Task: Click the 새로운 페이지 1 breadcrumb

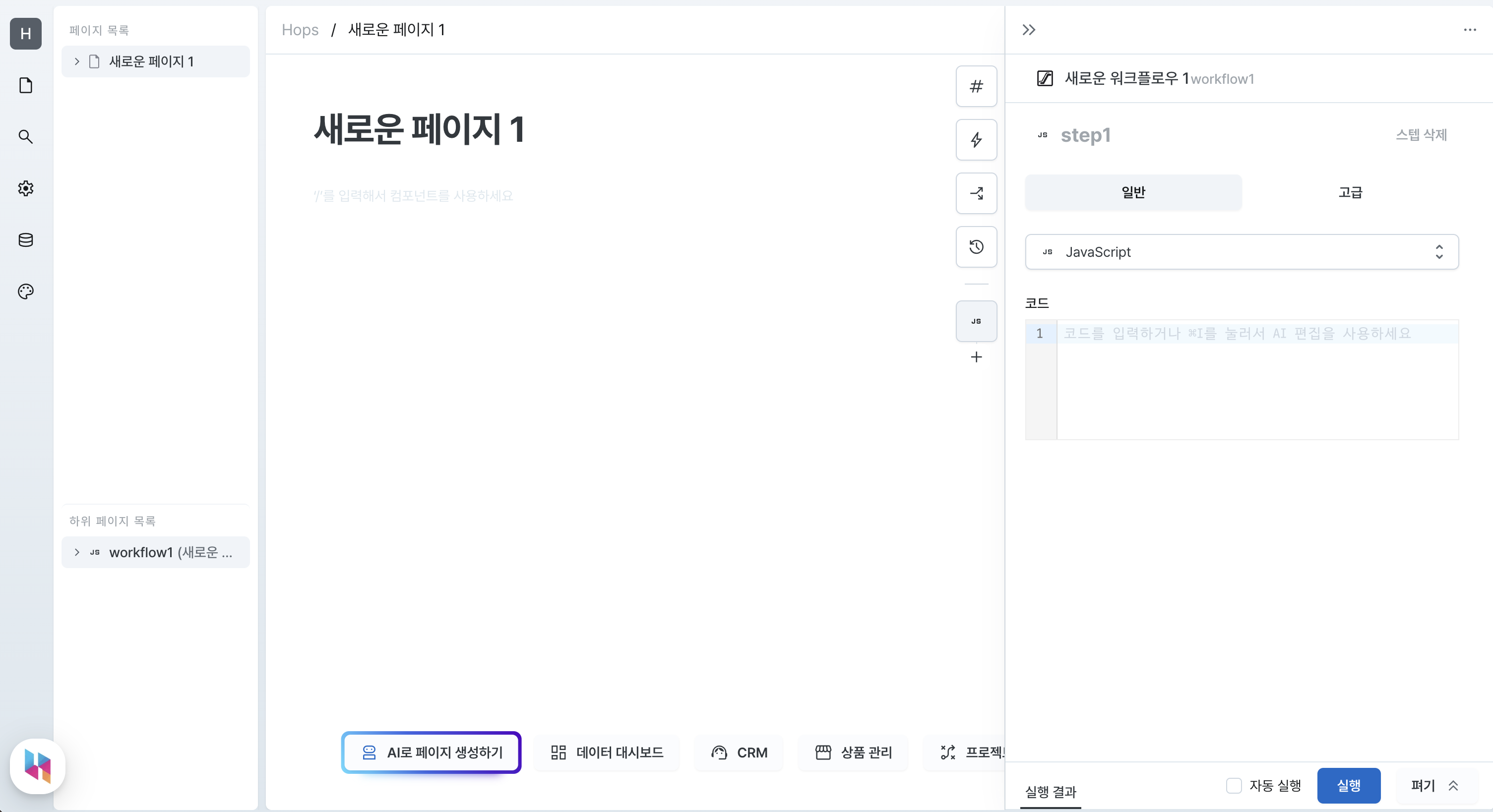Action: coord(396,30)
